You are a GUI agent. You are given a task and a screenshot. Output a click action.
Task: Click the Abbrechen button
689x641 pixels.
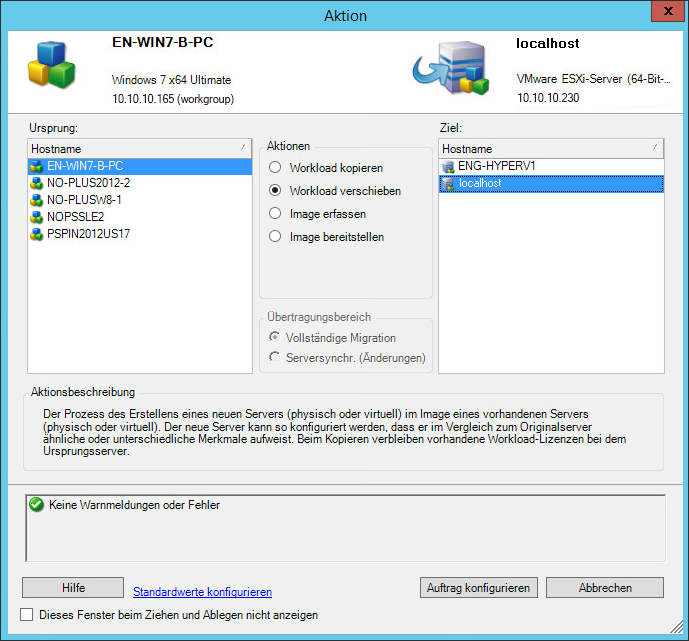click(604, 587)
